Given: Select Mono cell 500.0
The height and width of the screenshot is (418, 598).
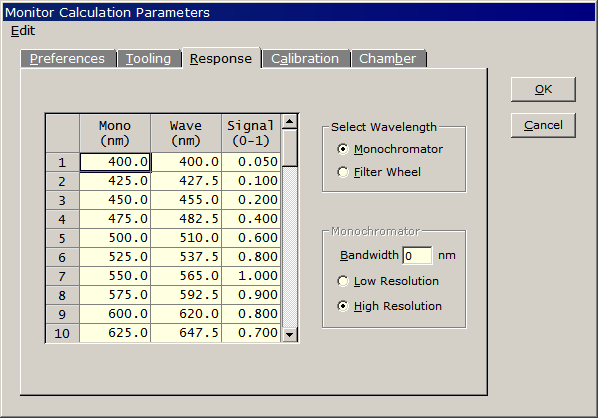Looking at the screenshot, I should tap(115, 238).
